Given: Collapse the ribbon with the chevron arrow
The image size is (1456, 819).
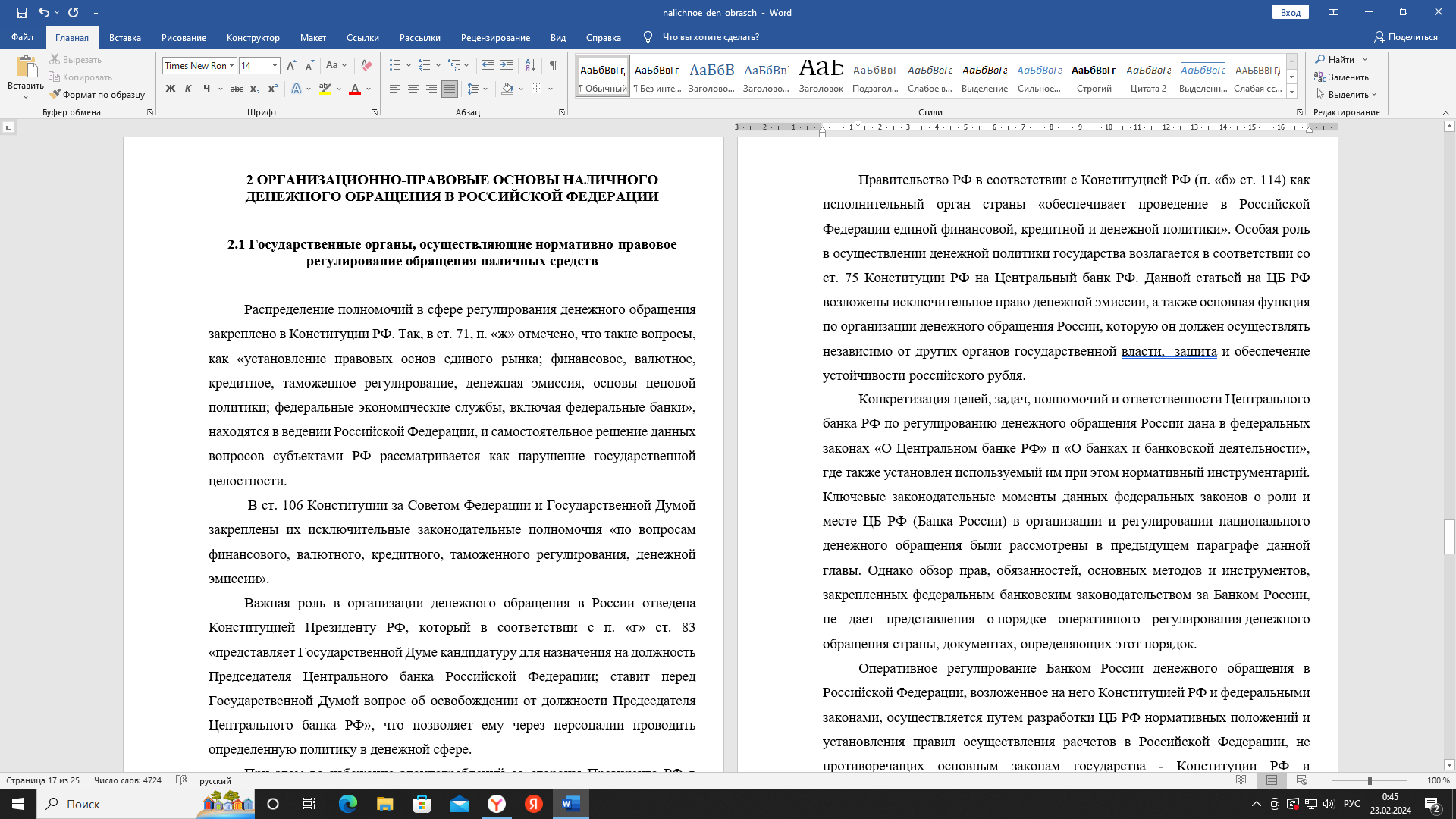Looking at the screenshot, I should click(1445, 112).
